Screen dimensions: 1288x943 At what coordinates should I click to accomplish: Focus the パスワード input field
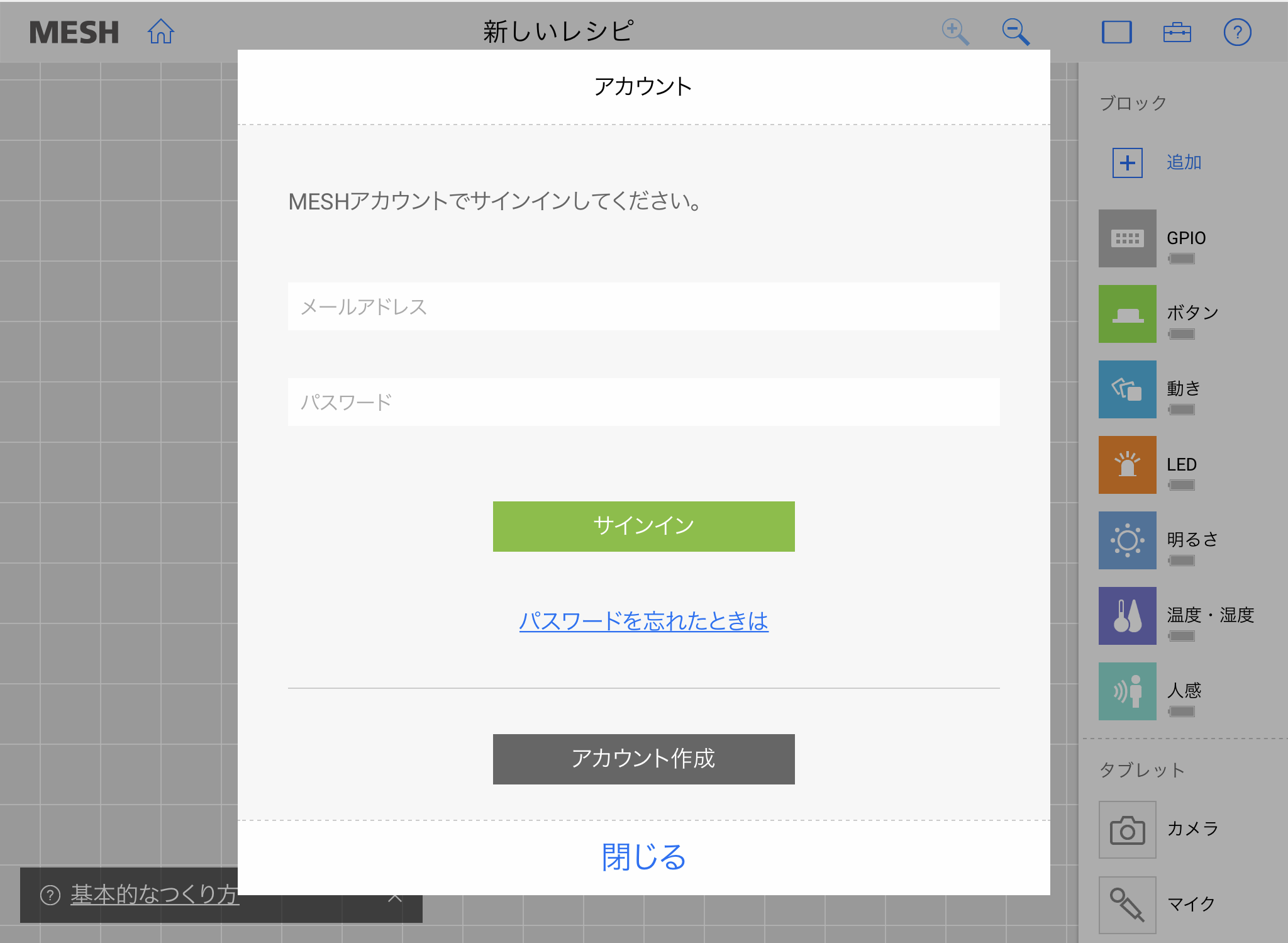pos(644,402)
